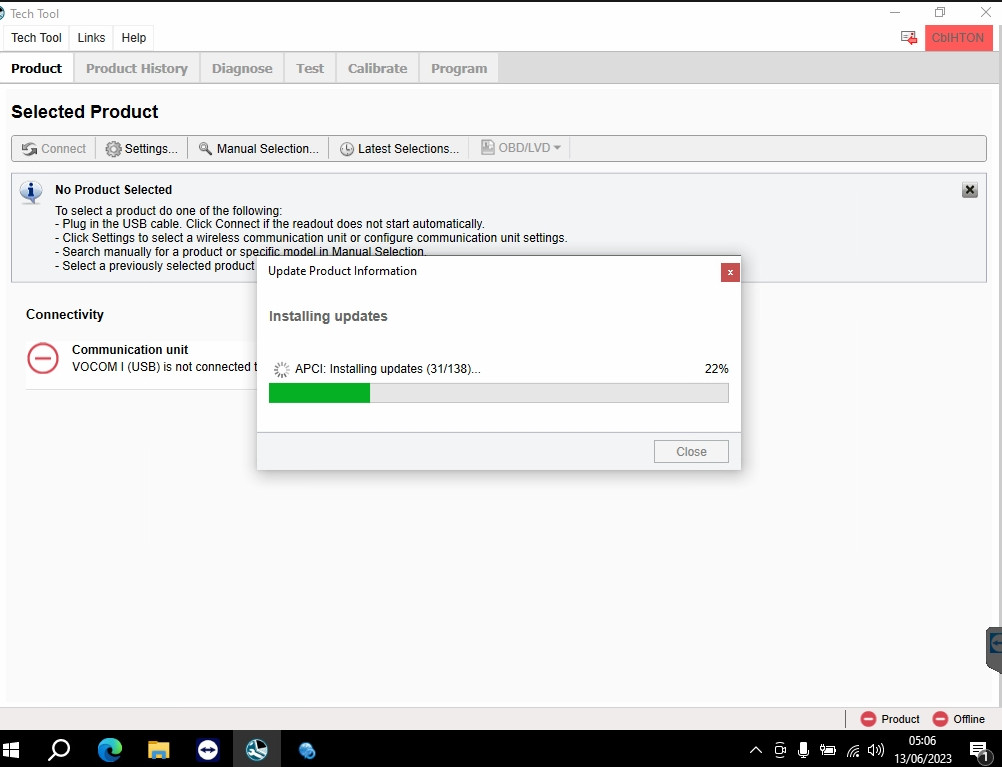1002x767 pixels.
Task: Click the blue information icon
Action: pyautogui.click(x=31, y=192)
